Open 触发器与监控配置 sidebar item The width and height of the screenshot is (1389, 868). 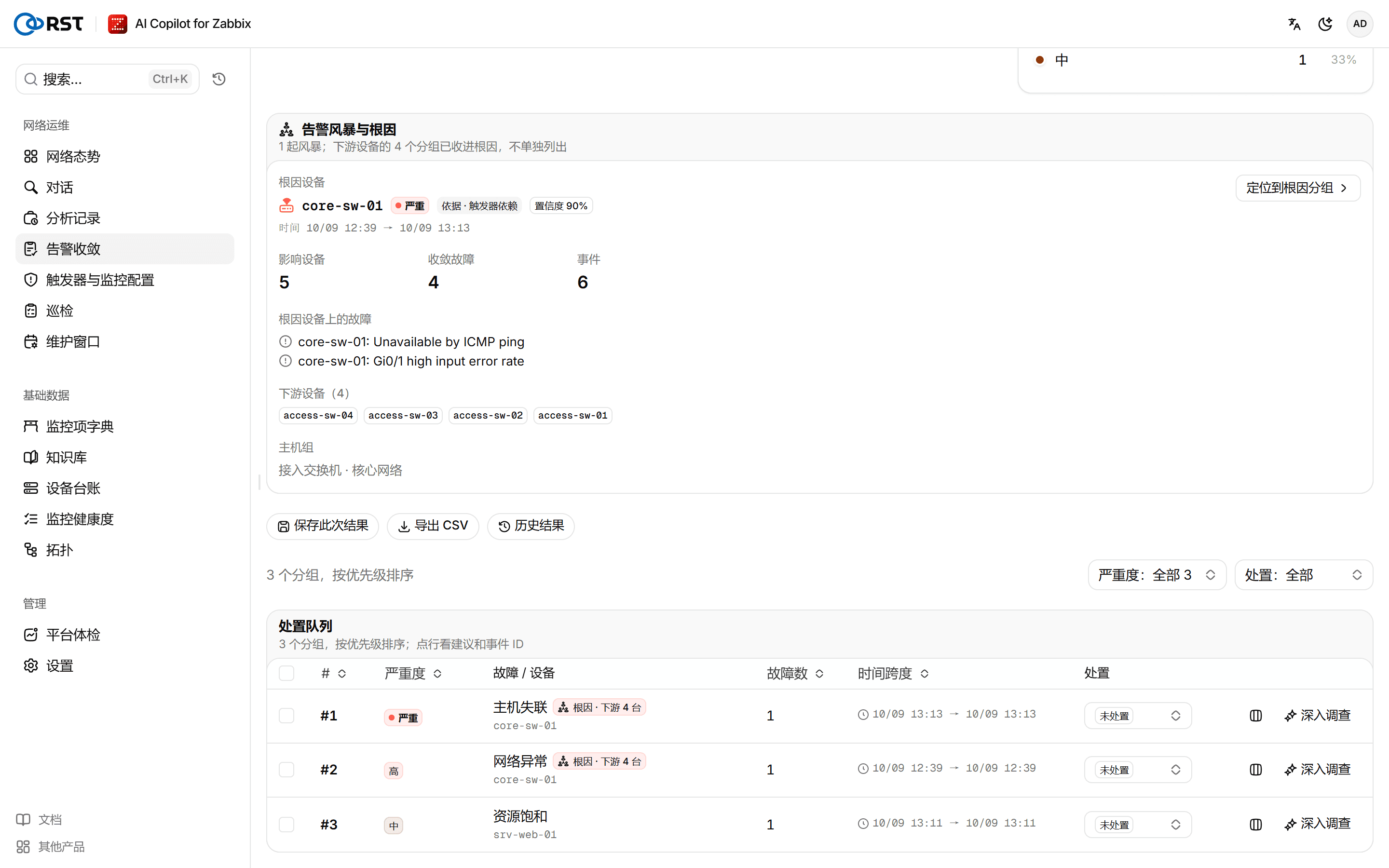coord(124,280)
